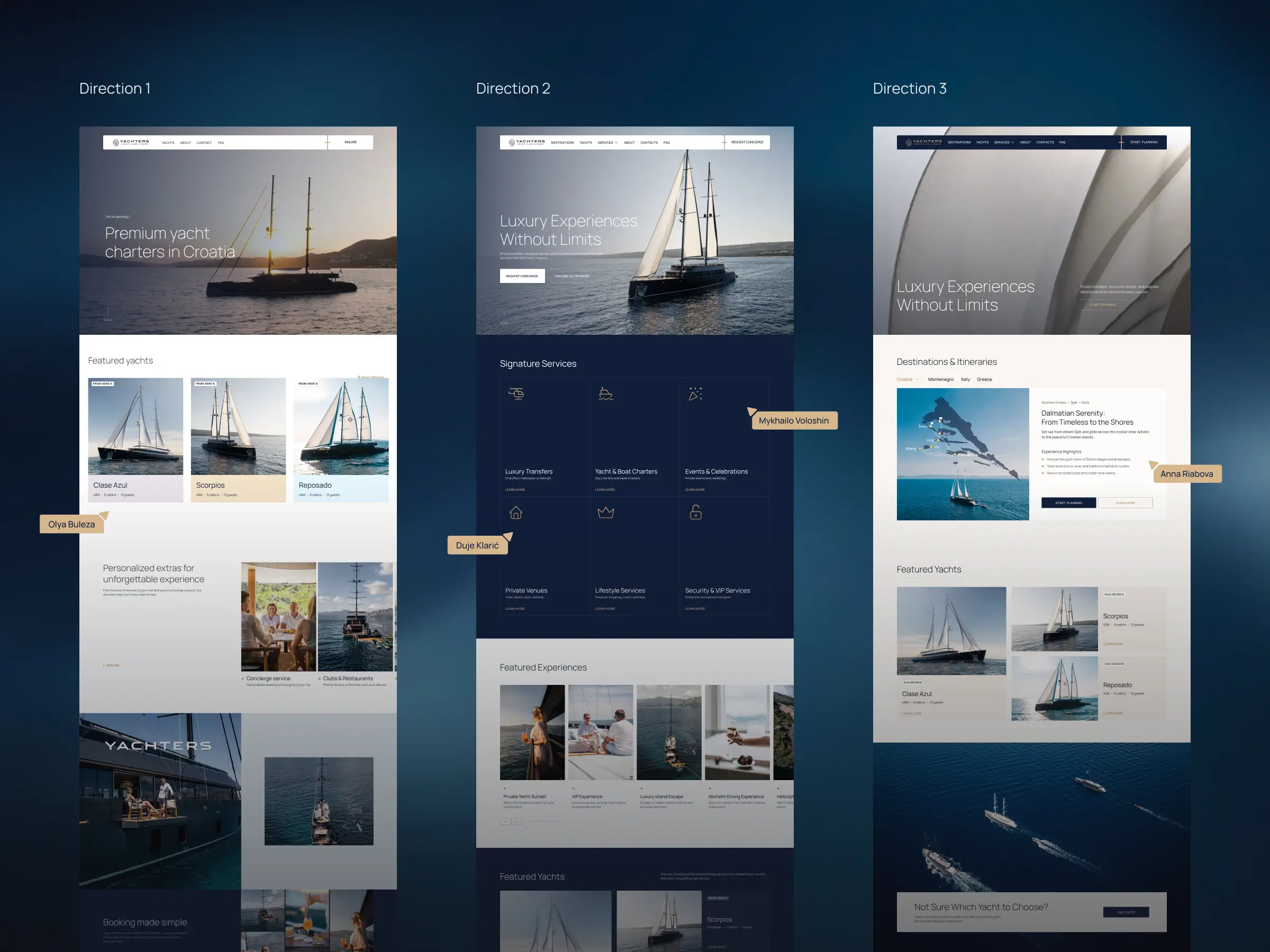The width and height of the screenshot is (1270, 952).
Task: Open Clase Azul yacht image in Direction 3
Action: tap(951, 630)
